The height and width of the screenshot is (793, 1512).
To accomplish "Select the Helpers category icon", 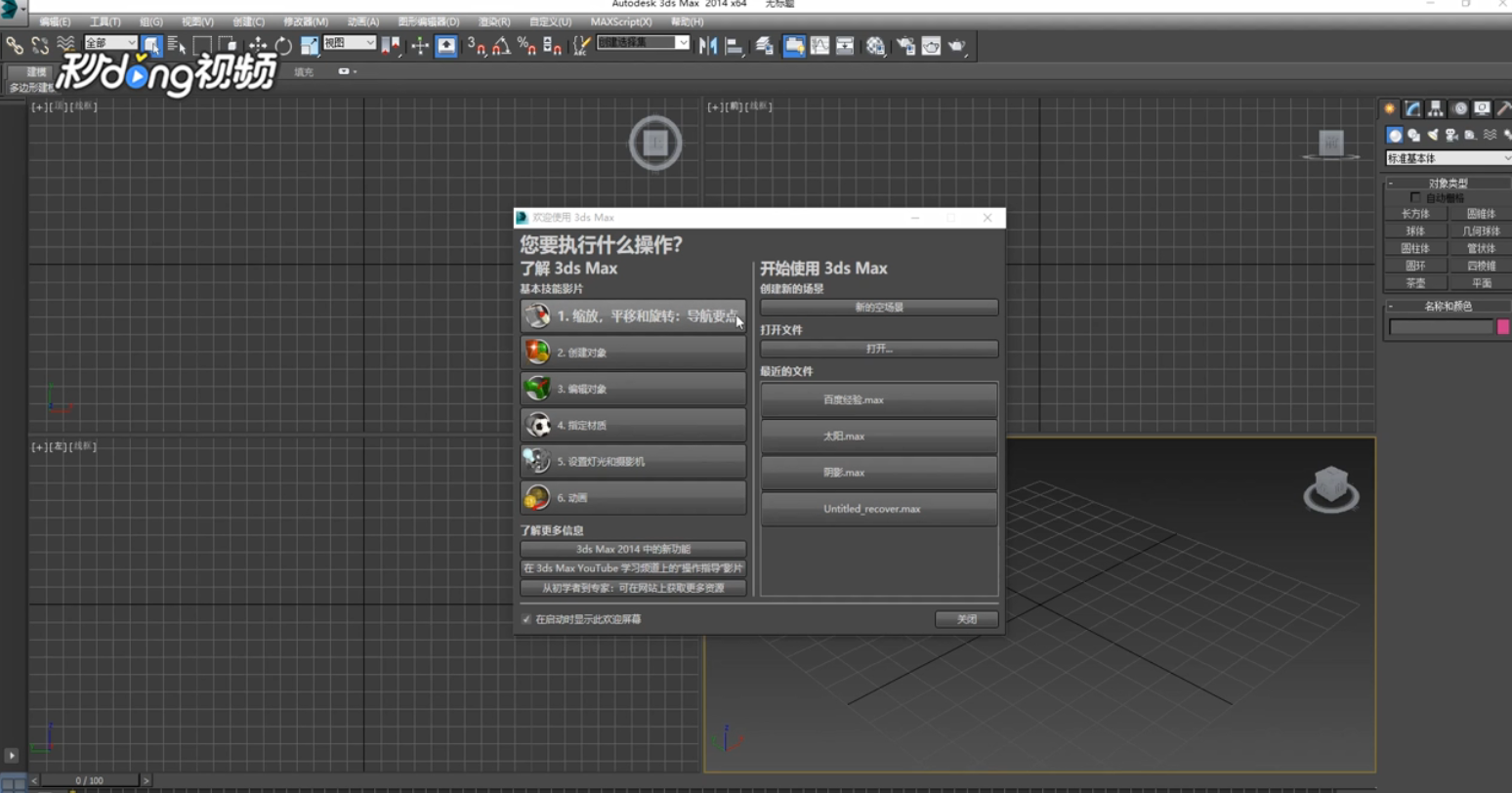I will (x=1470, y=135).
